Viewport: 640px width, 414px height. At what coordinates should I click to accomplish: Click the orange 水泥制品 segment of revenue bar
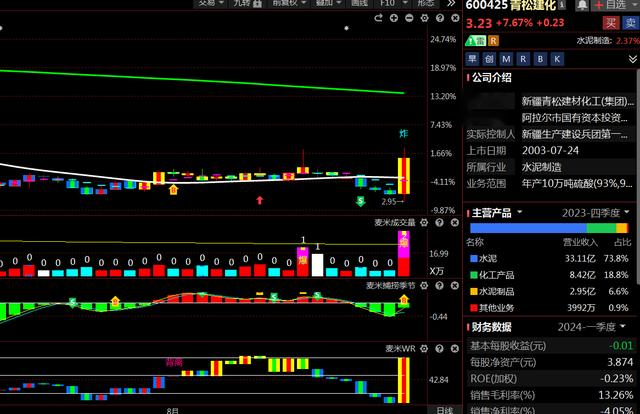coord(622,228)
